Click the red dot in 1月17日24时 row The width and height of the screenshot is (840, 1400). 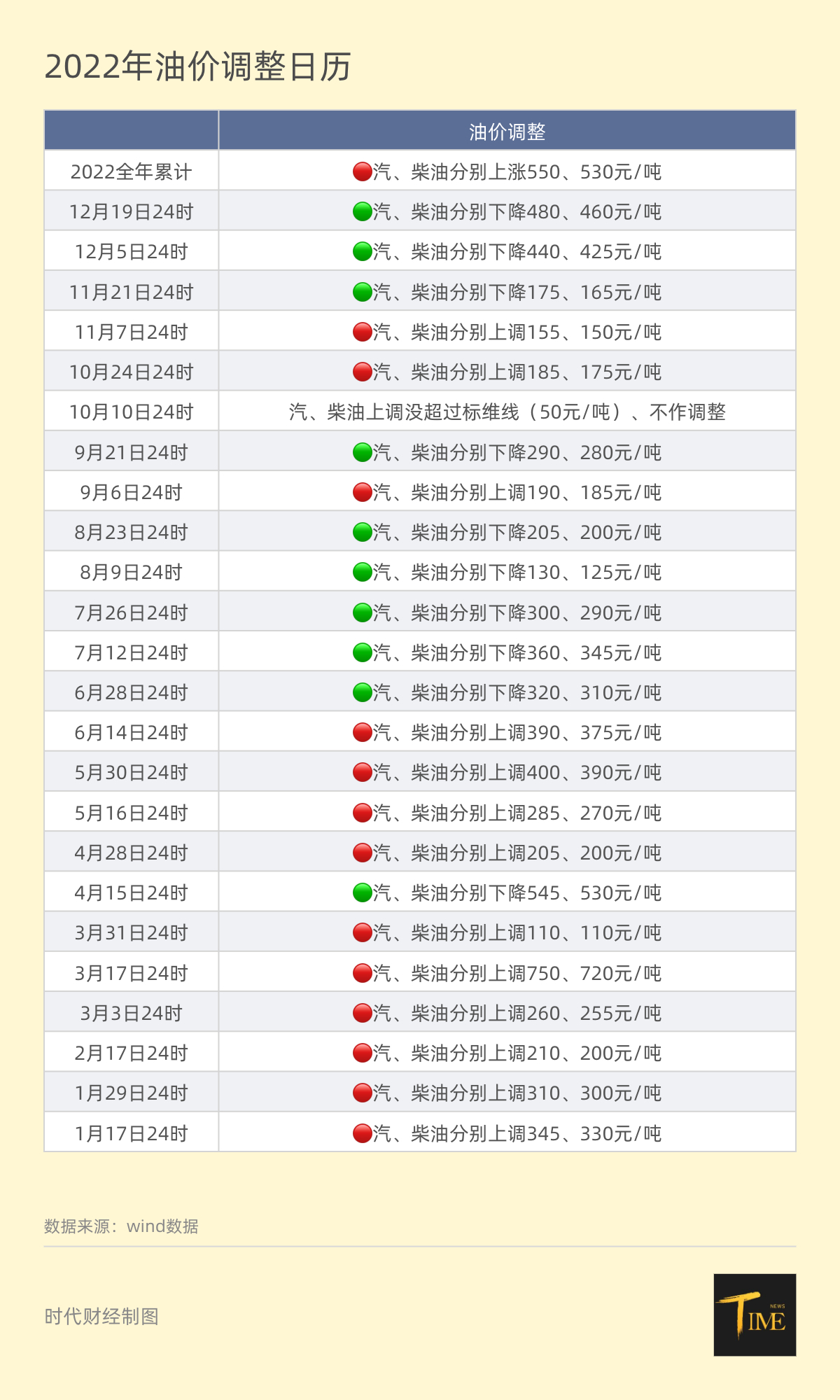(x=363, y=1133)
